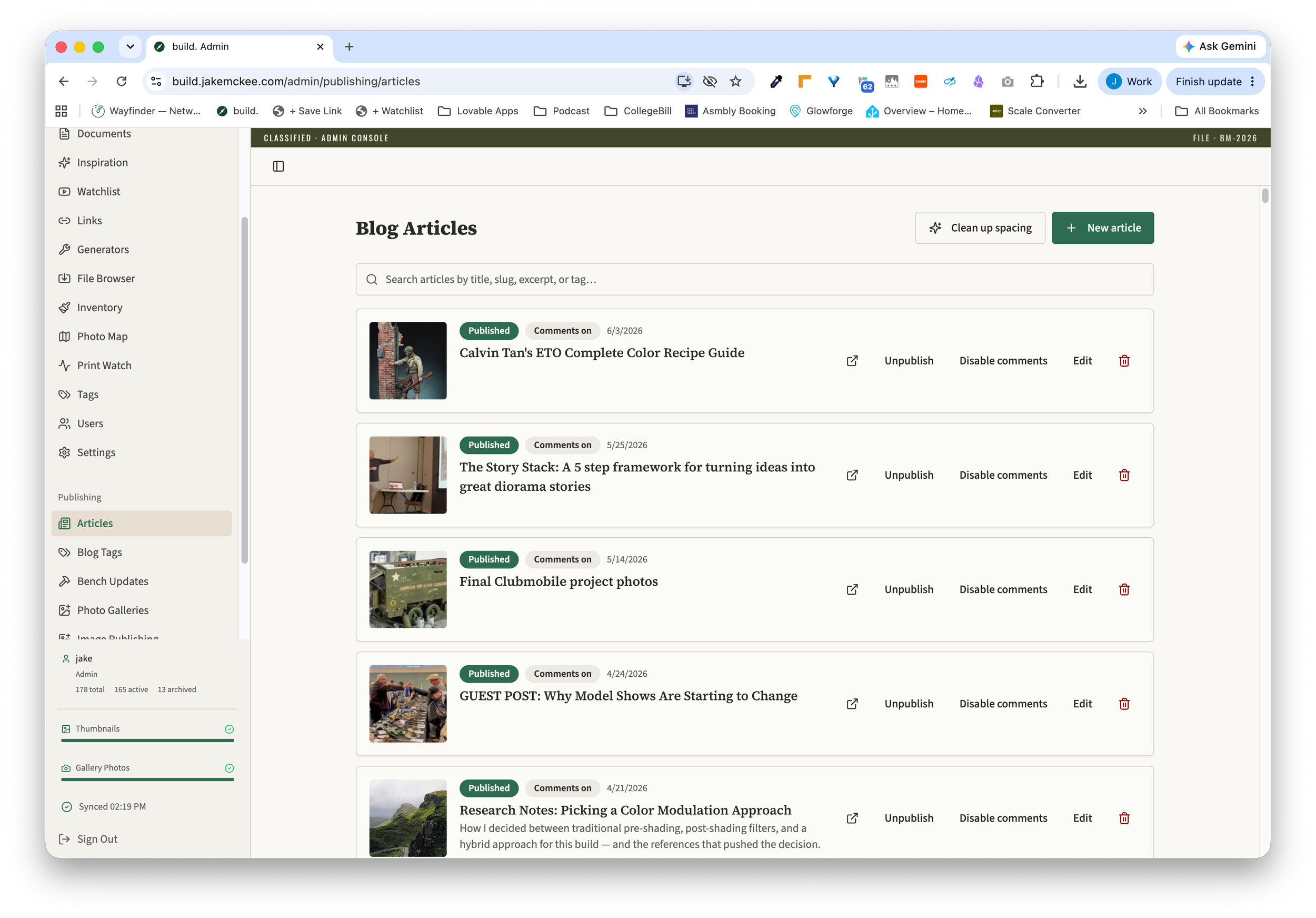Delete Final Clubmobile project photos article

coord(1124,589)
